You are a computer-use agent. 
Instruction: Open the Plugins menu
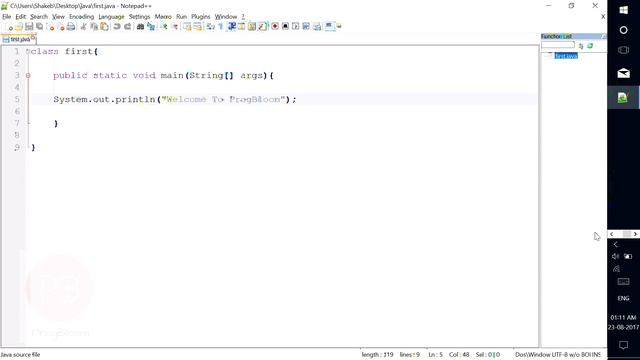coord(200,17)
